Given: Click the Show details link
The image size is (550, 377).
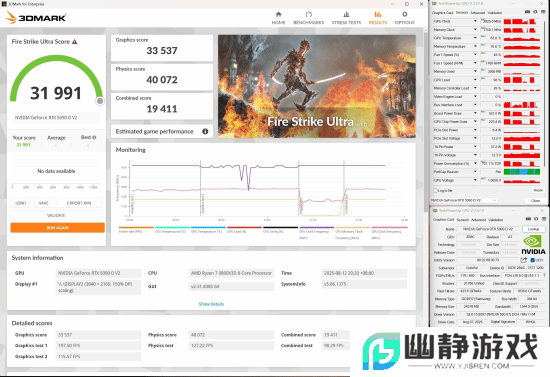Looking at the screenshot, I should (211, 304).
